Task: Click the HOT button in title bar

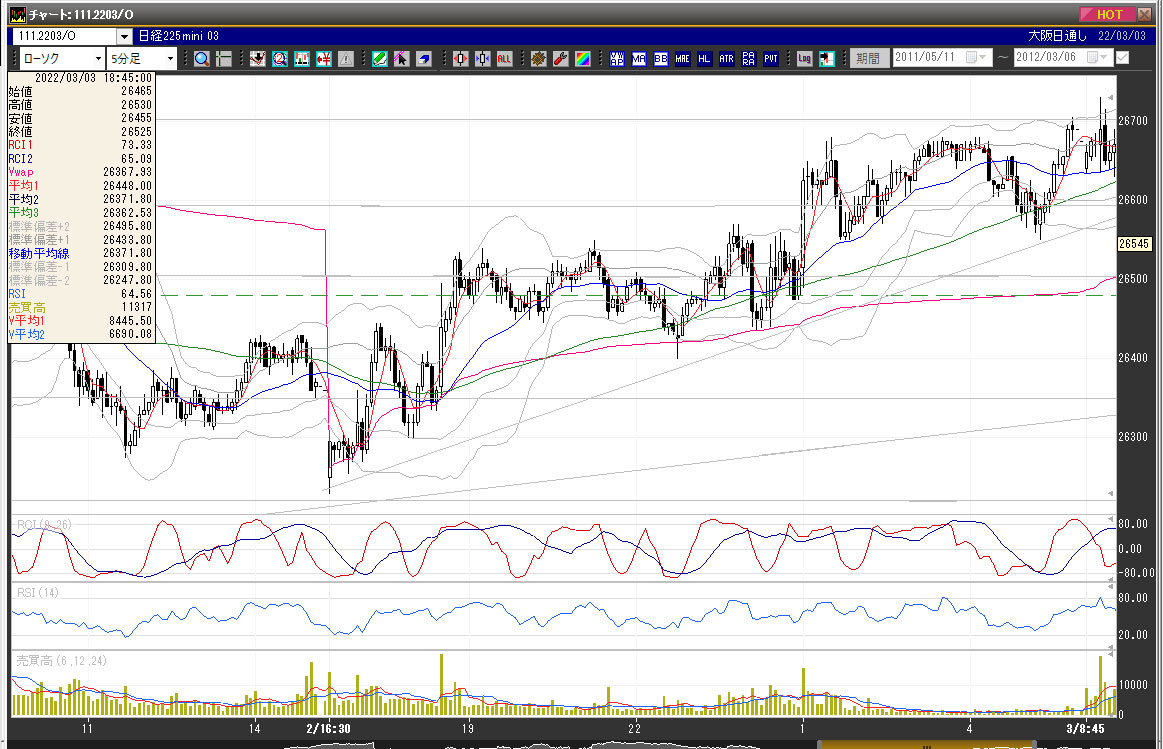Action: (1108, 14)
